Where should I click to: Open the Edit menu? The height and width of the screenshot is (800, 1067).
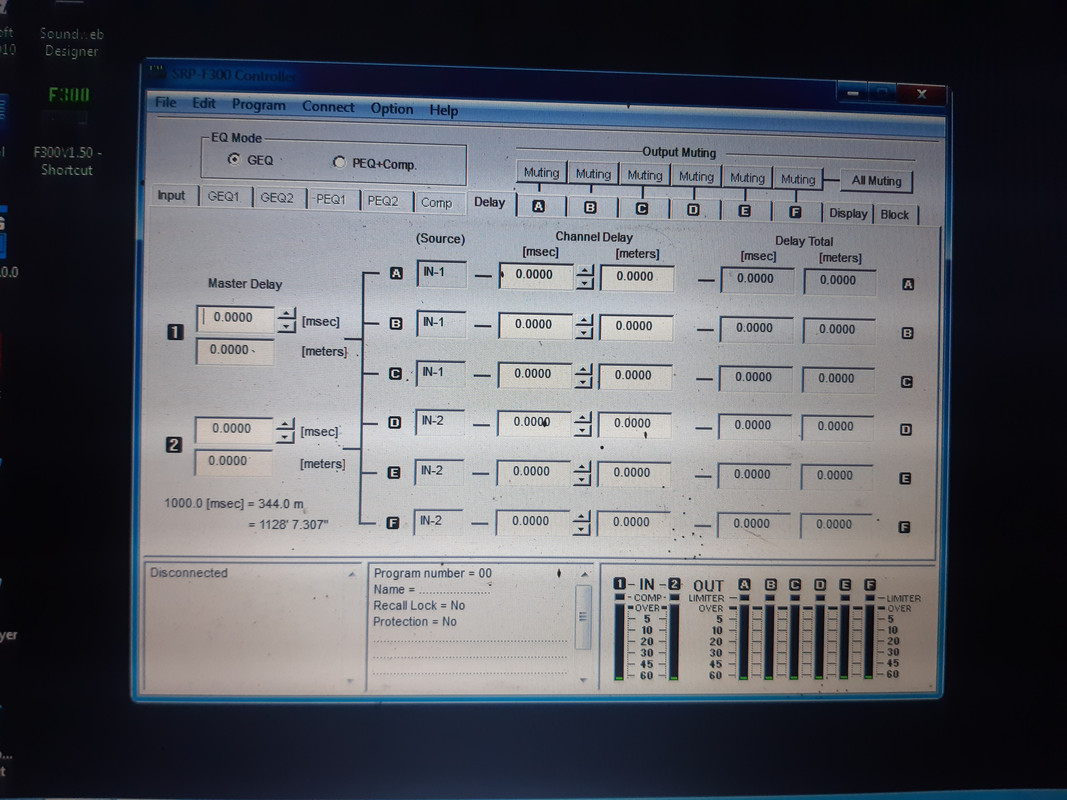pyautogui.click(x=203, y=103)
